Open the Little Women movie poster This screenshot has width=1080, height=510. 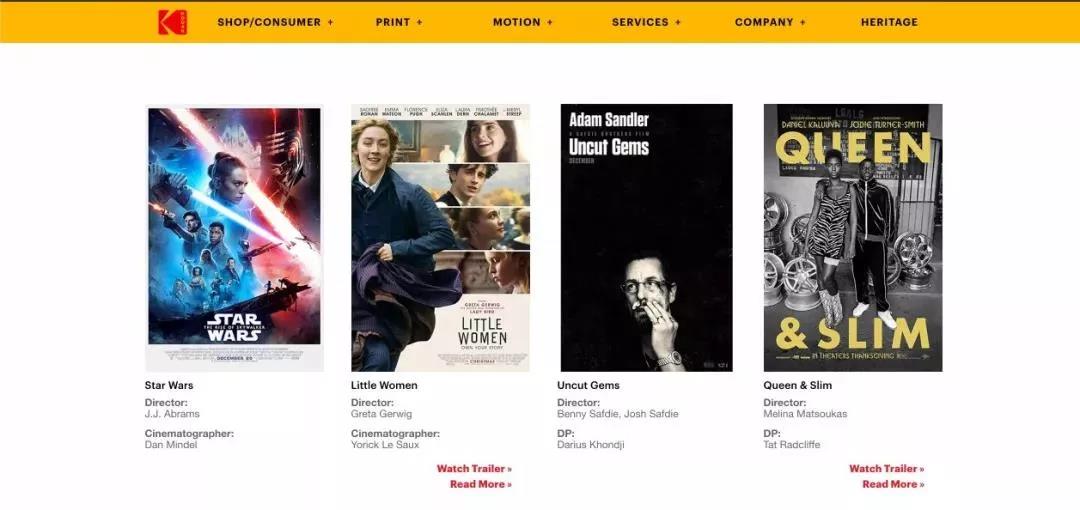coord(440,238)
